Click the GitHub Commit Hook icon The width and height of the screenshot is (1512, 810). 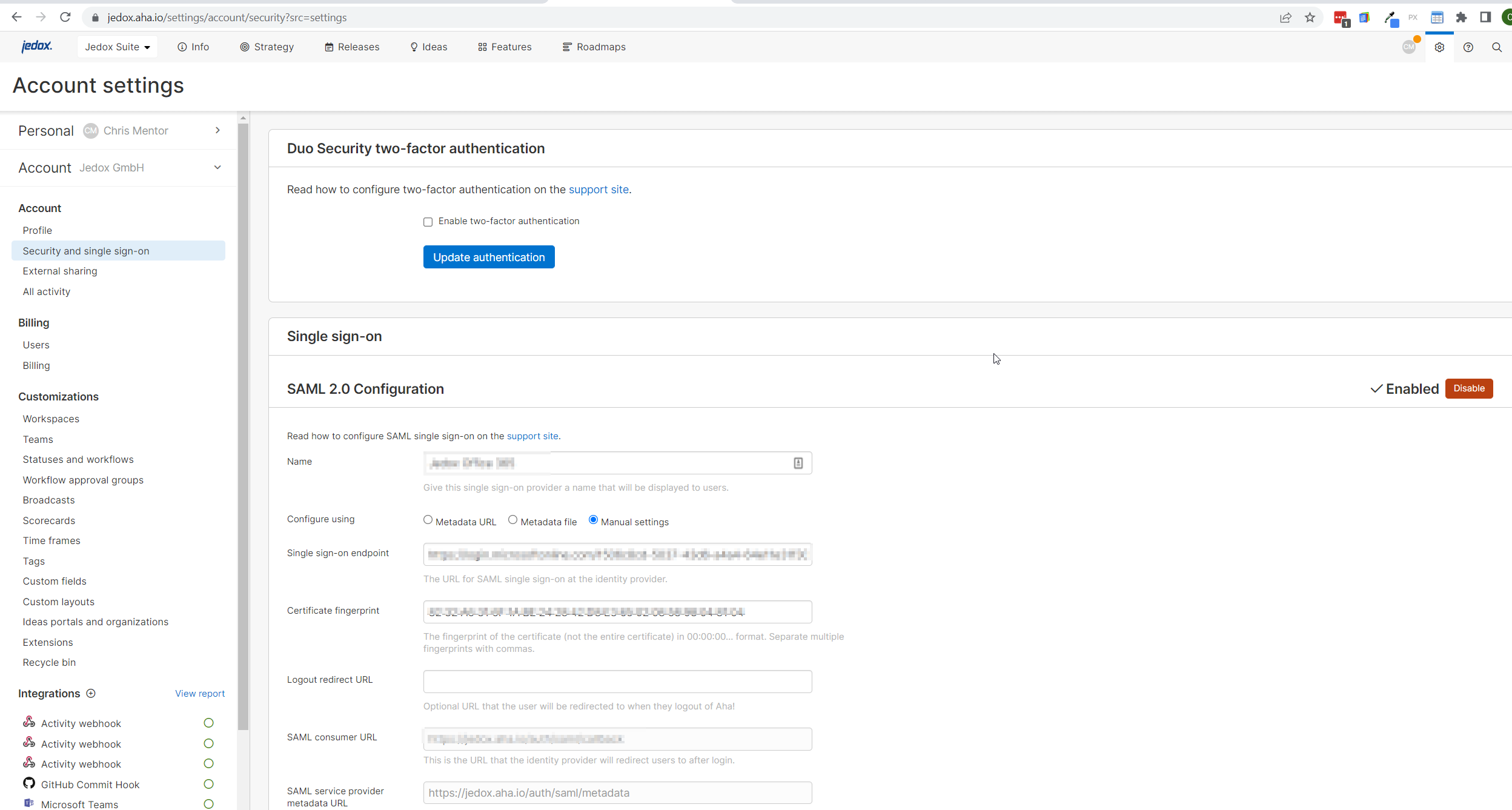click(x=29, y=783)
